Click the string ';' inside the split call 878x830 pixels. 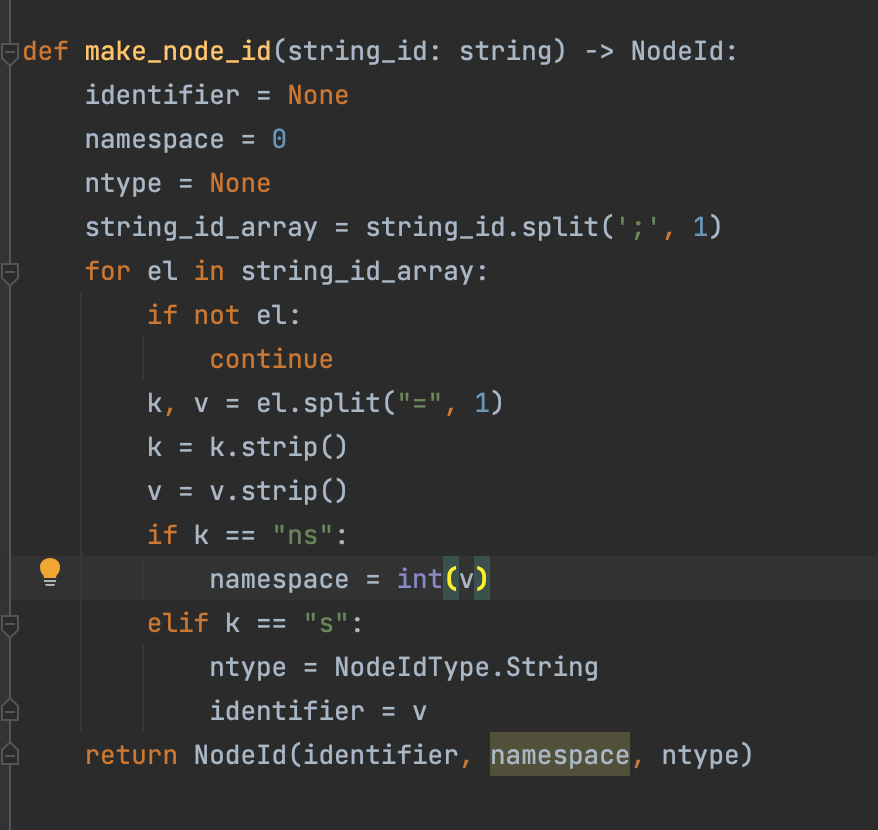636,227
